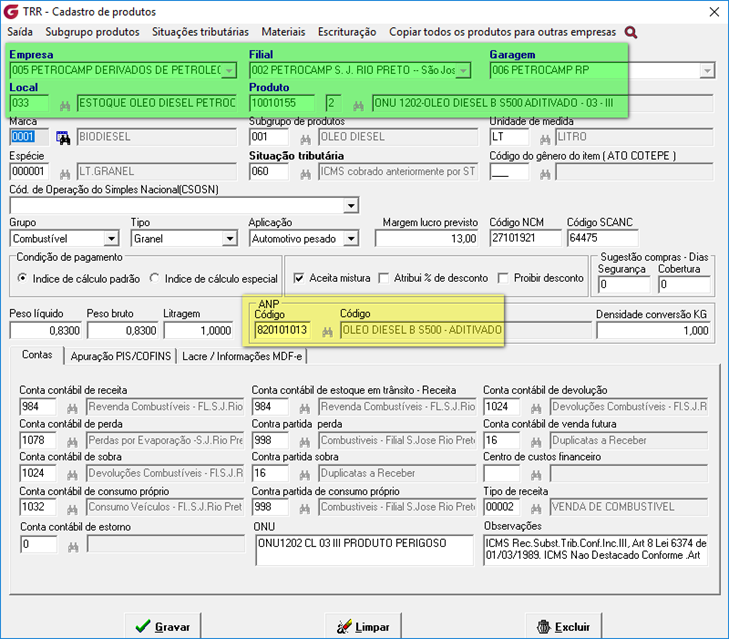Open CSOSN Simples Nacional dropdown
The image size is (729, 639).
[x=351, y=205]
